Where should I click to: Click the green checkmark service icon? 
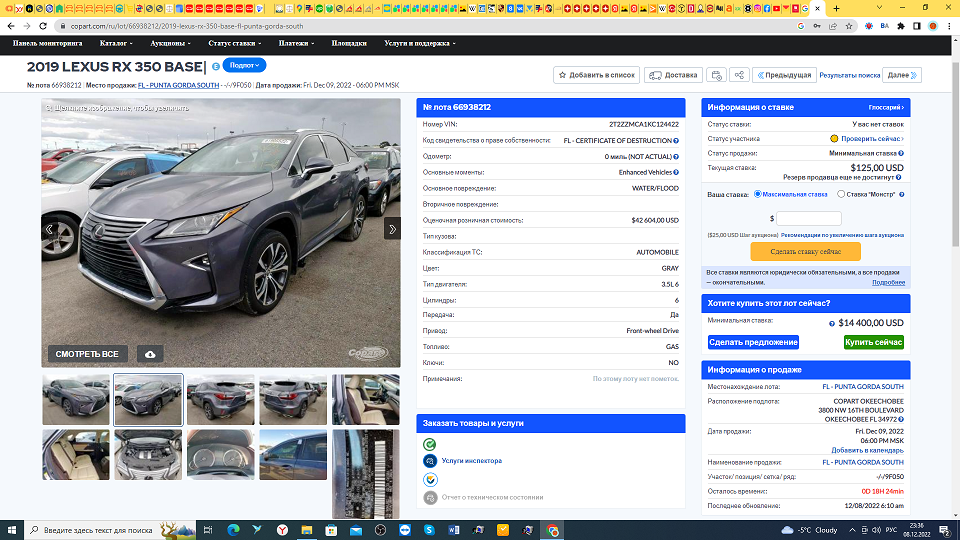(430, 444)
